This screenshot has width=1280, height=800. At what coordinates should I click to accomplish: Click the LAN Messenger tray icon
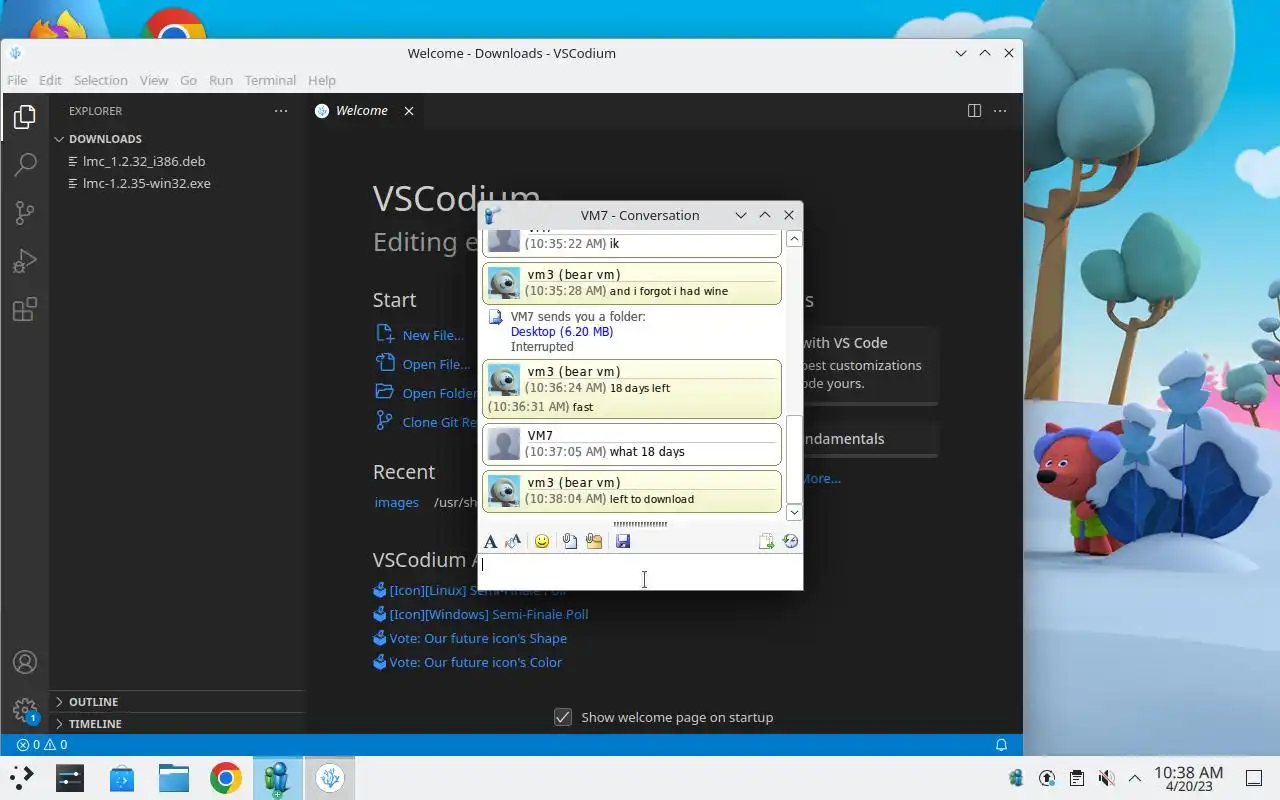1017,778
